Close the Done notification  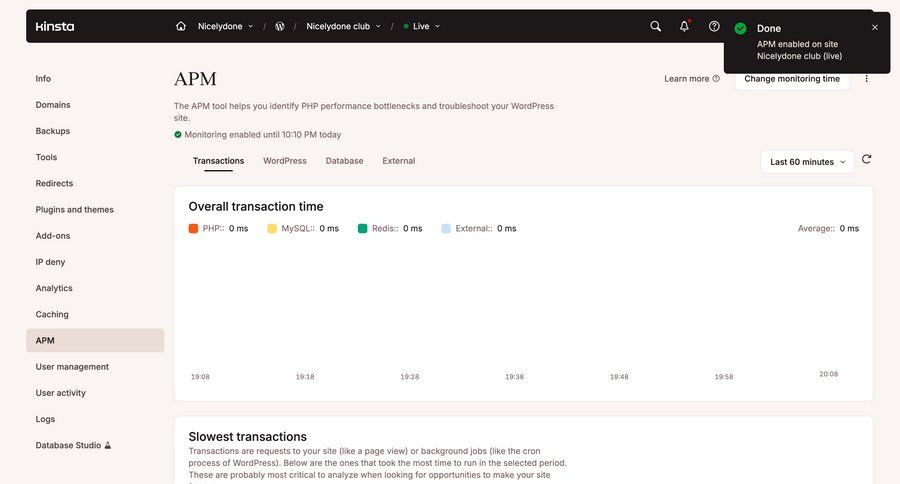point(875,28)
